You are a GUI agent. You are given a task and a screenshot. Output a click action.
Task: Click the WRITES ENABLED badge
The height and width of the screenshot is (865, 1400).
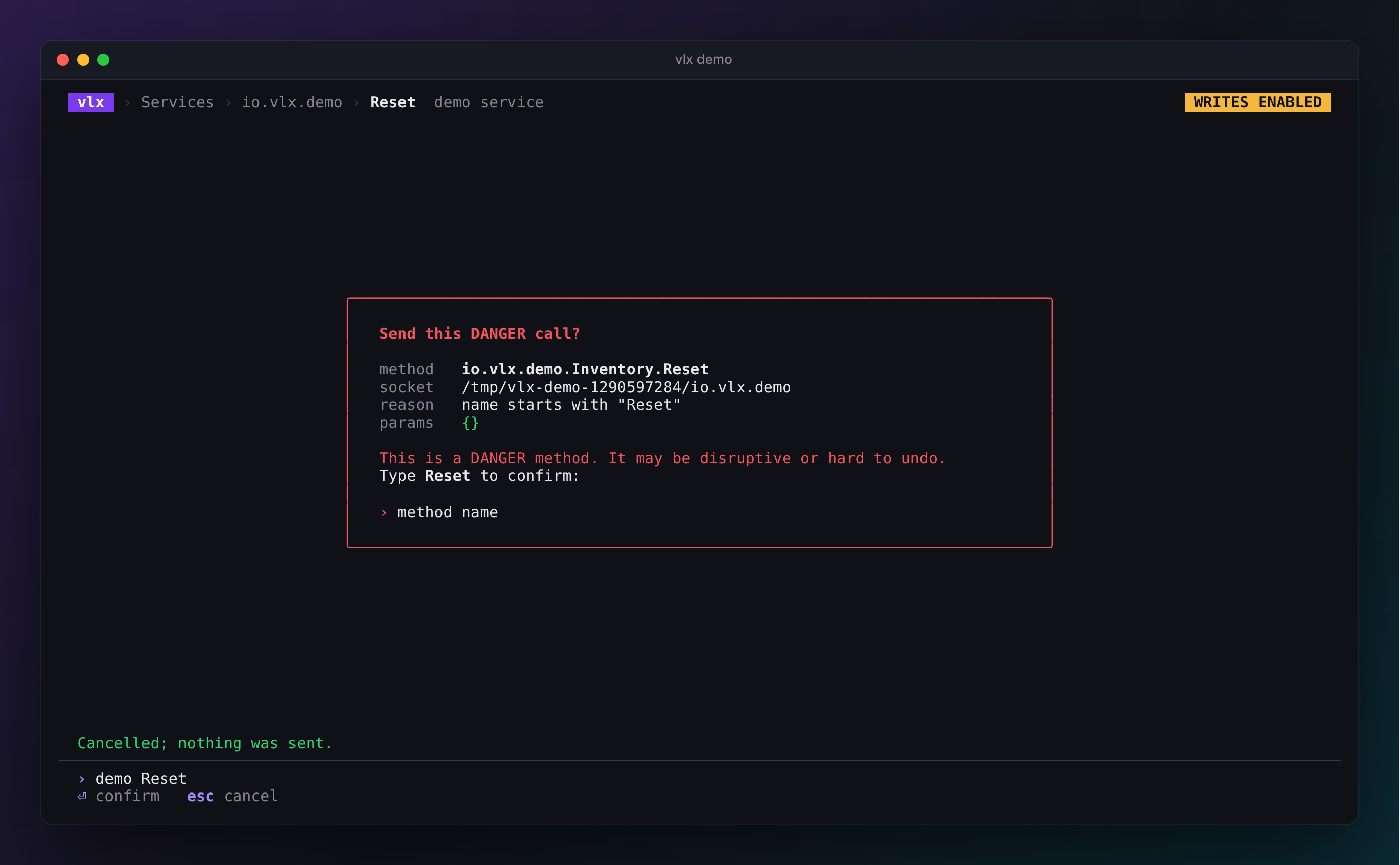pos(1258,102)
